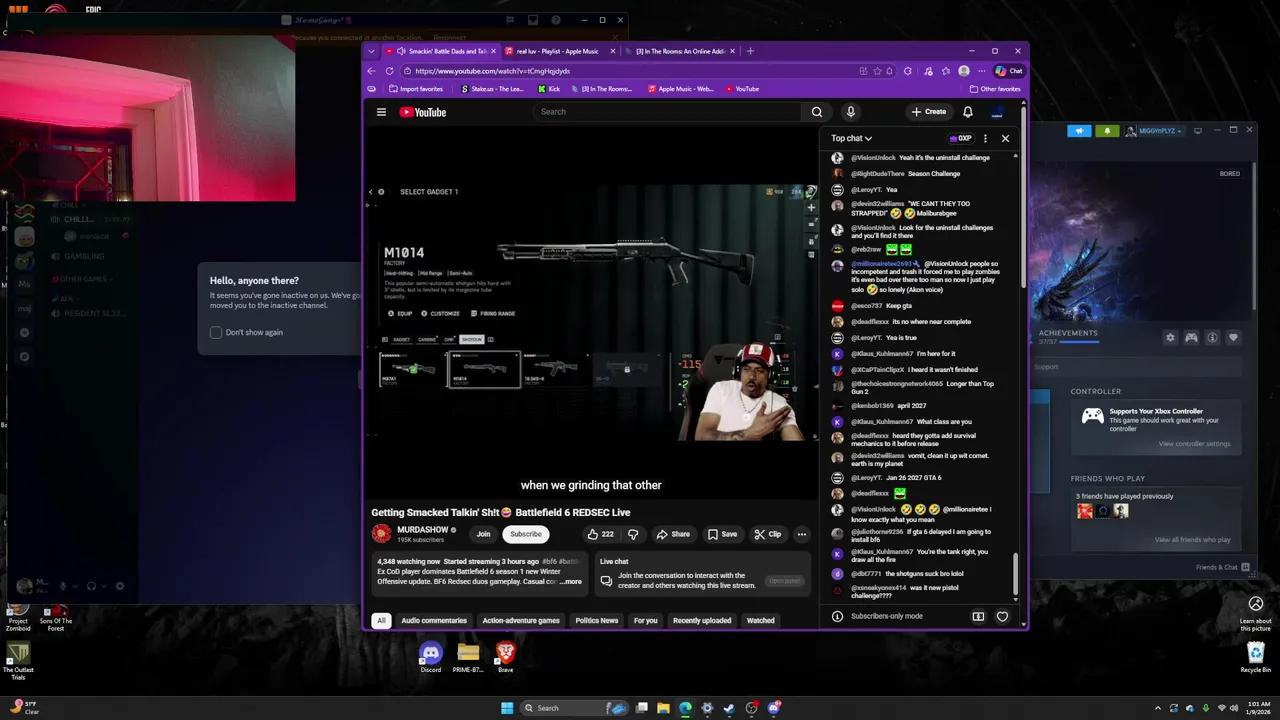Open the tab search chevron dropdown
This screenshot has height=720, width=1280.
point(372,51)
